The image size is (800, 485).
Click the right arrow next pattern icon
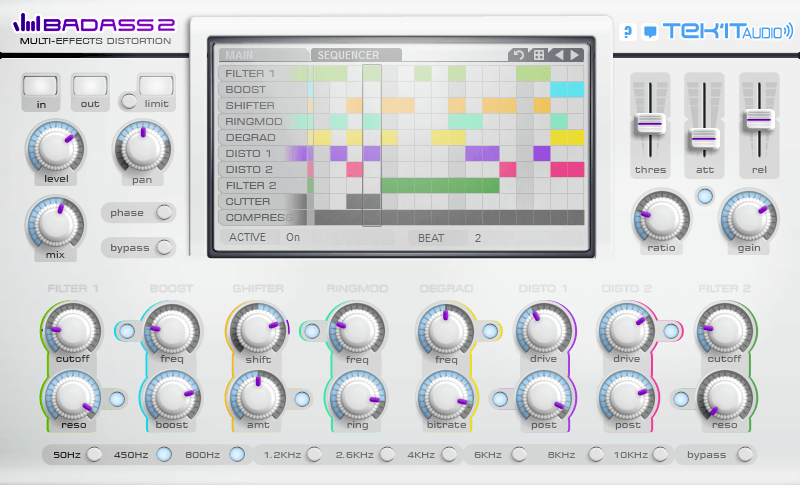pos(574,55)
